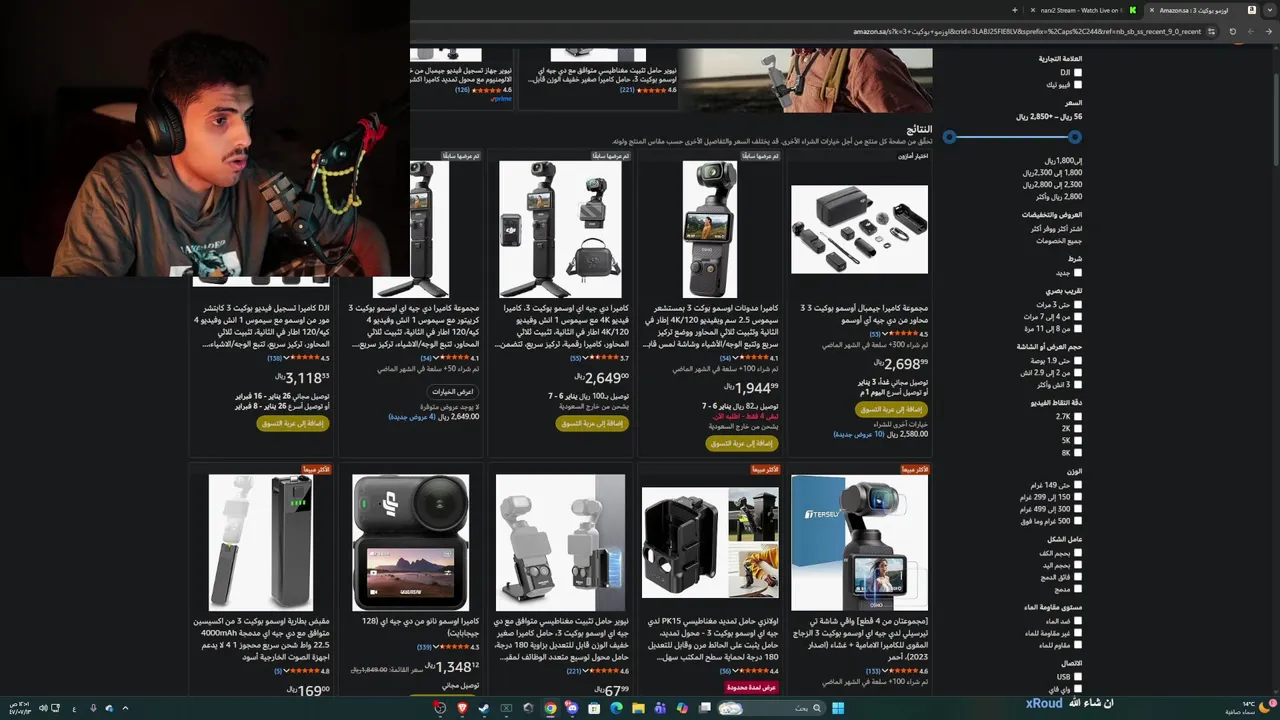Tick the USB connectivity checkbox

[1077, 677]
